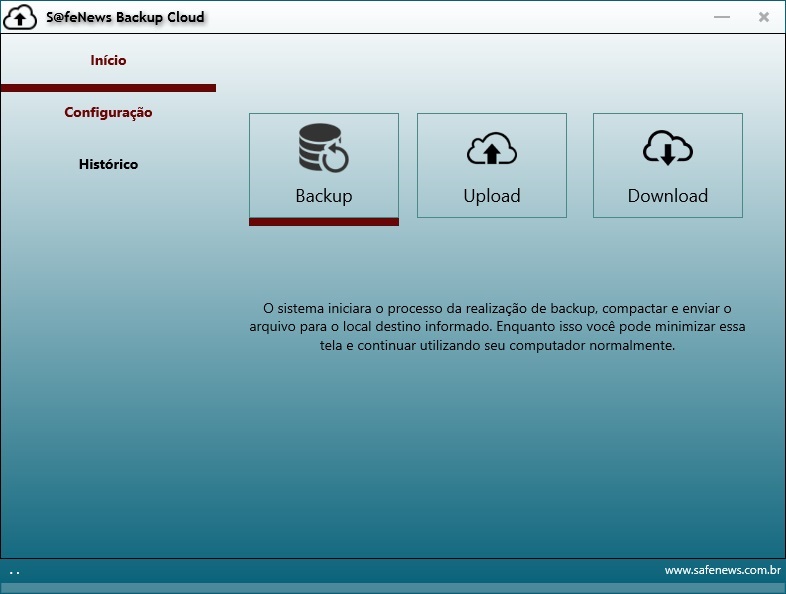The image size is (786, 594).
Task: Close the S@feNews Backup Cloud window
Action: (764, 17)
